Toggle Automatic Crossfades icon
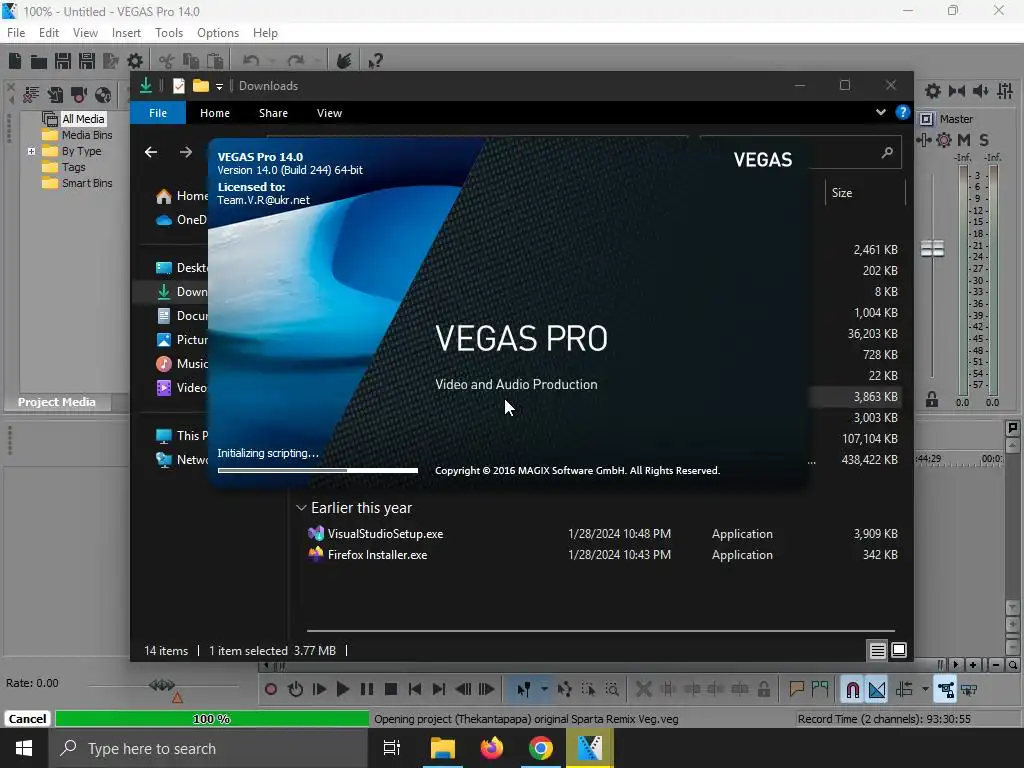 (876, 690)
